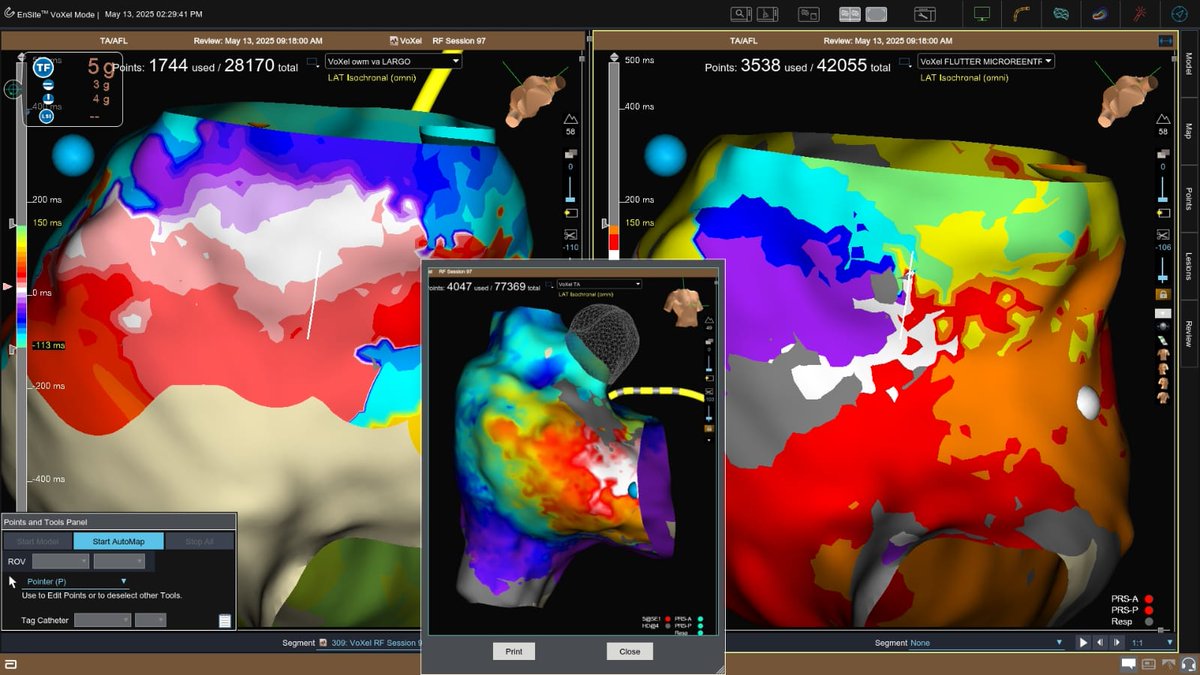This screenshot has height=675, width=1200.
Task: Click the green monitor icon
Action: (982, 14)
